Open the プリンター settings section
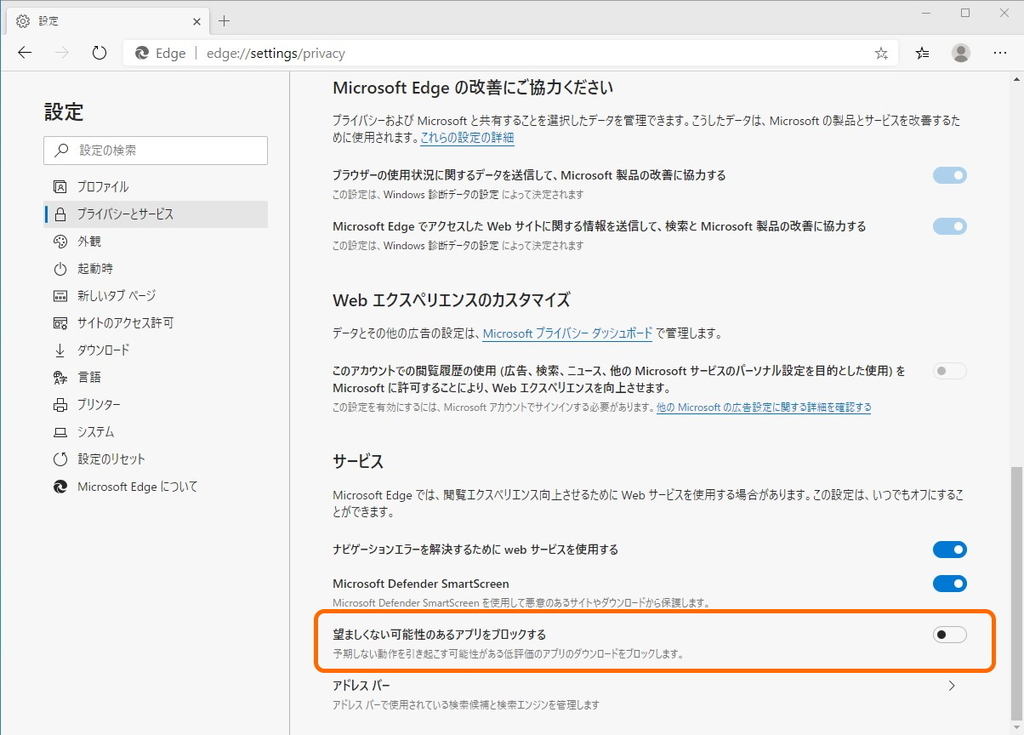 click(99, 404)
